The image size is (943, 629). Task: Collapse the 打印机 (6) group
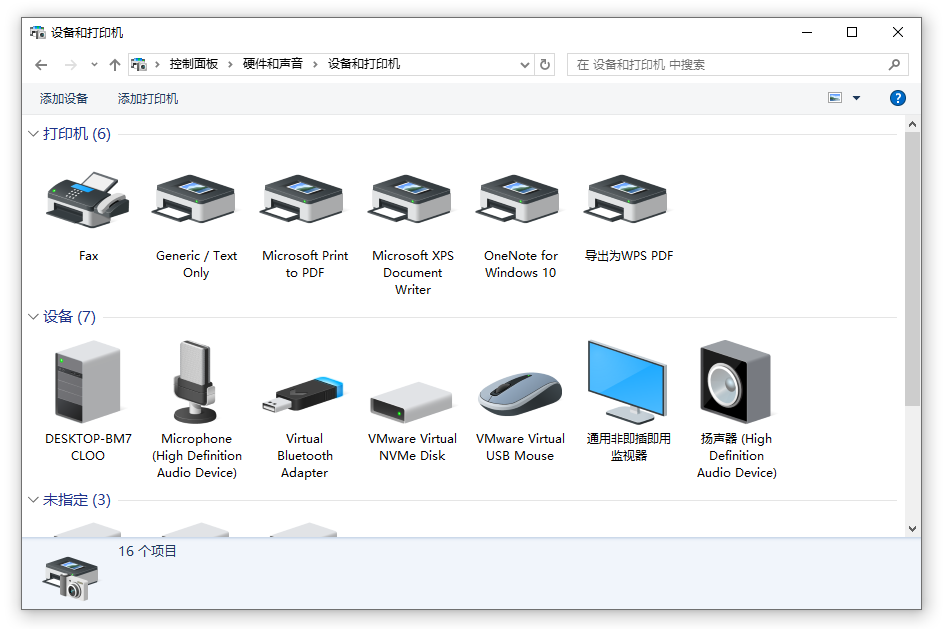point(34,133)
